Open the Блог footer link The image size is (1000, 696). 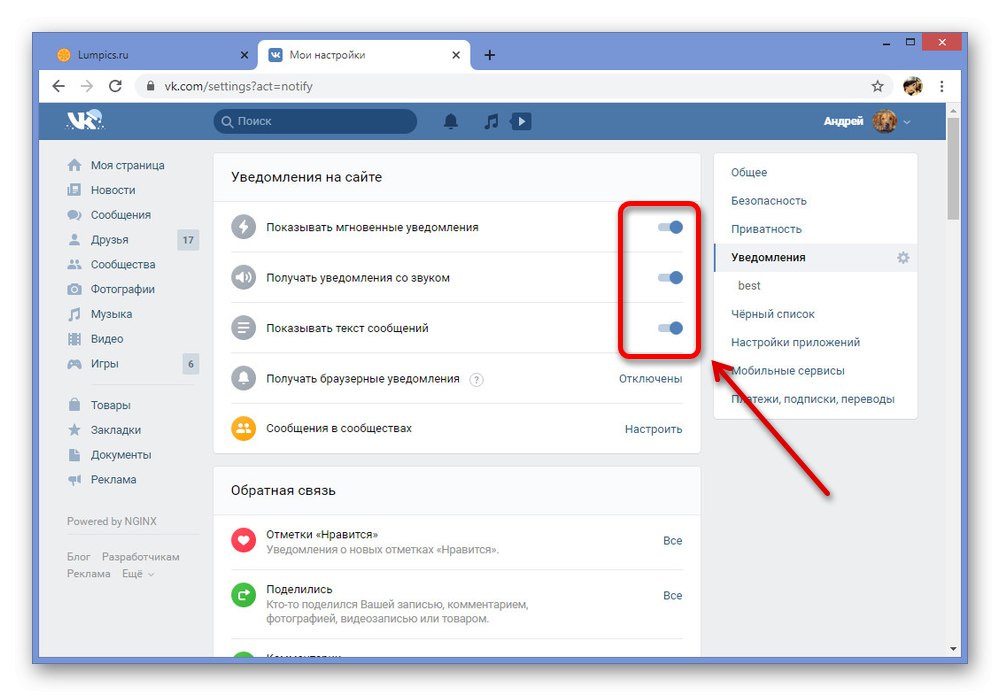coord(78,557)
